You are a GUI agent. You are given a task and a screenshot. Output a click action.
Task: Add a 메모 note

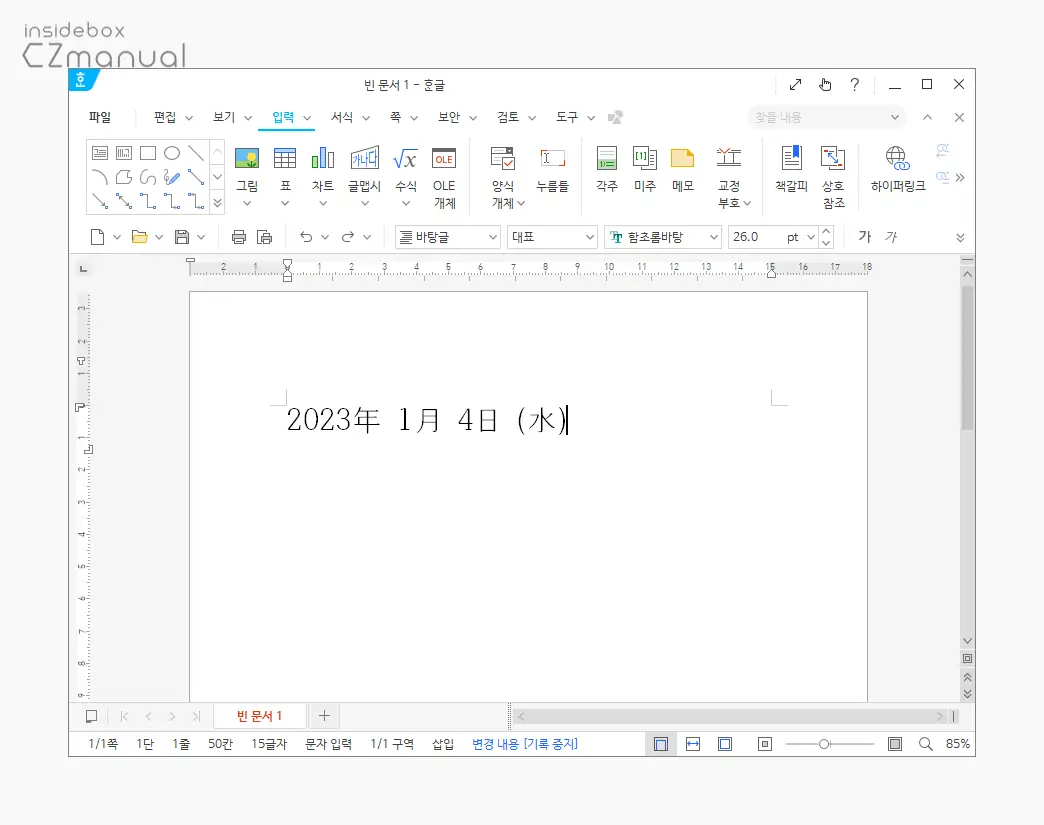click(682, 159)
